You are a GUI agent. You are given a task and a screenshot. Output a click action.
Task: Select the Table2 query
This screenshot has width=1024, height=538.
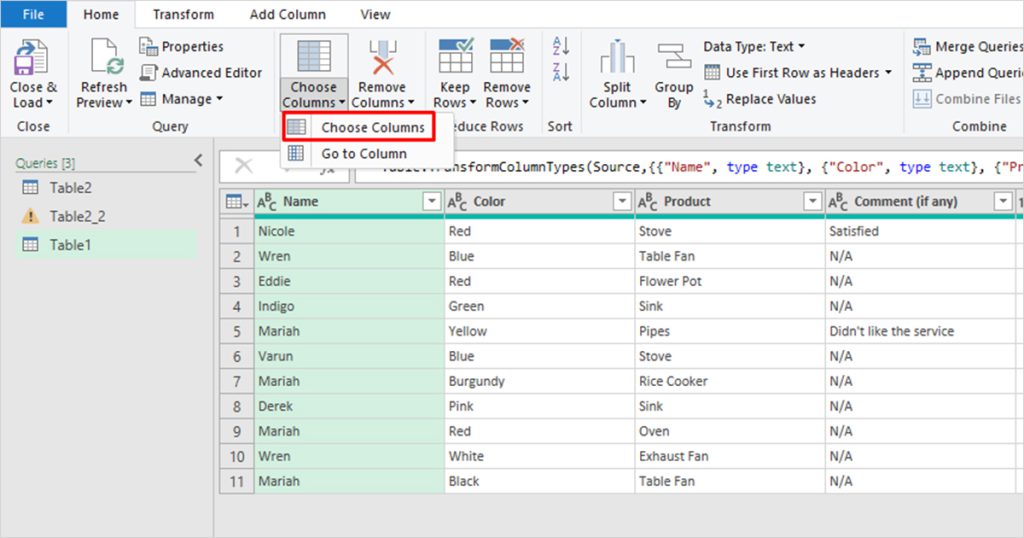tap(106, 188)
